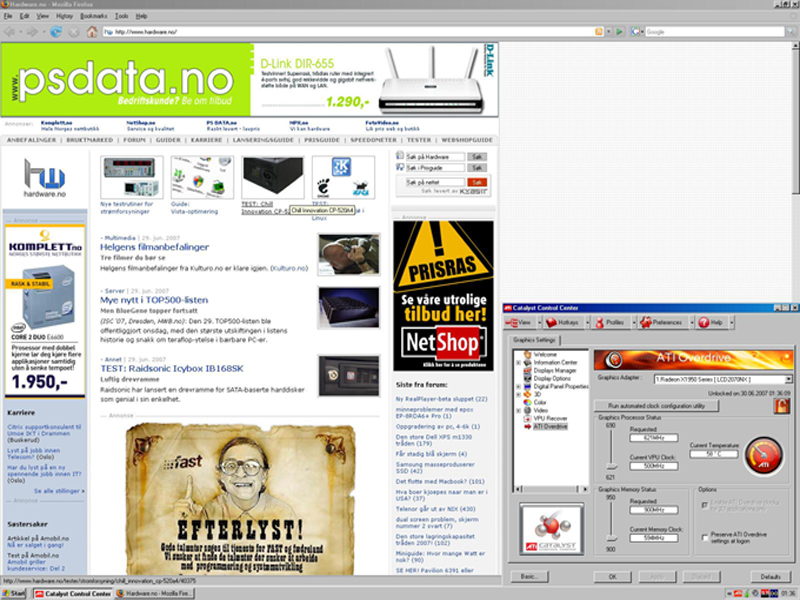
Task: Click the OK button in Catalyst
Action: (612, 577)
